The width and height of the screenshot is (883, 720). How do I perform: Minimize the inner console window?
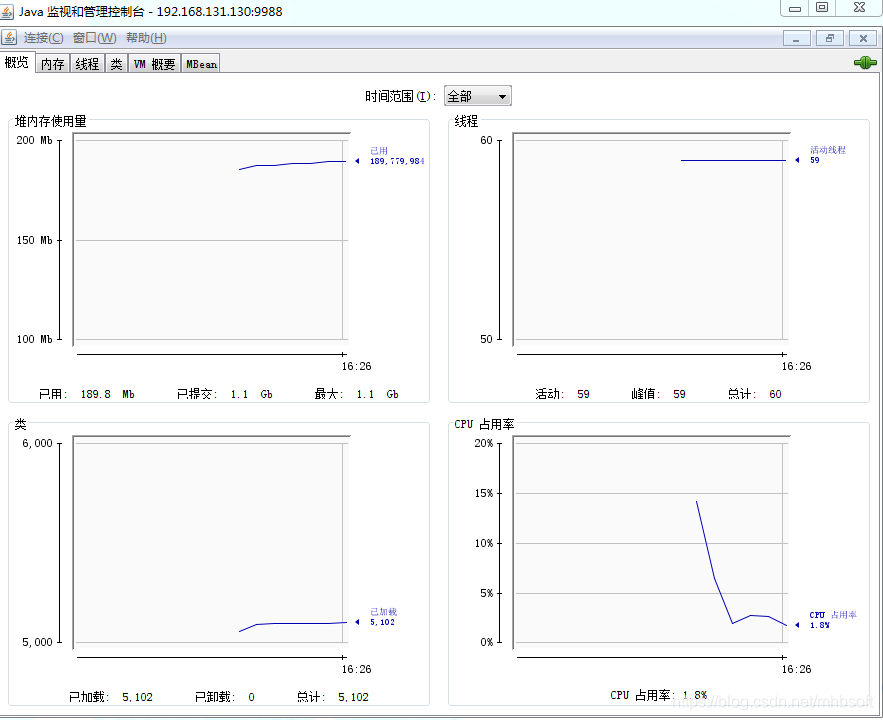(796, 38)
